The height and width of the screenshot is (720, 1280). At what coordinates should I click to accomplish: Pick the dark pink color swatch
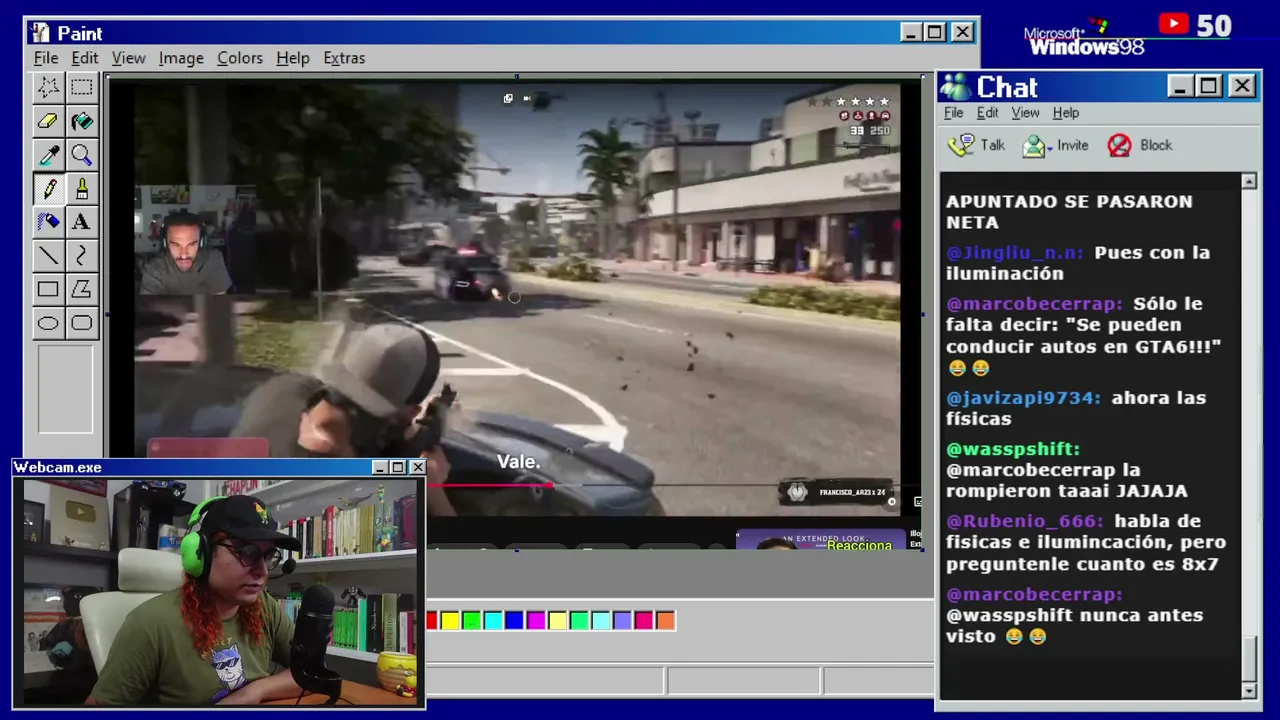pyautogui.click(x=643, y=621)
